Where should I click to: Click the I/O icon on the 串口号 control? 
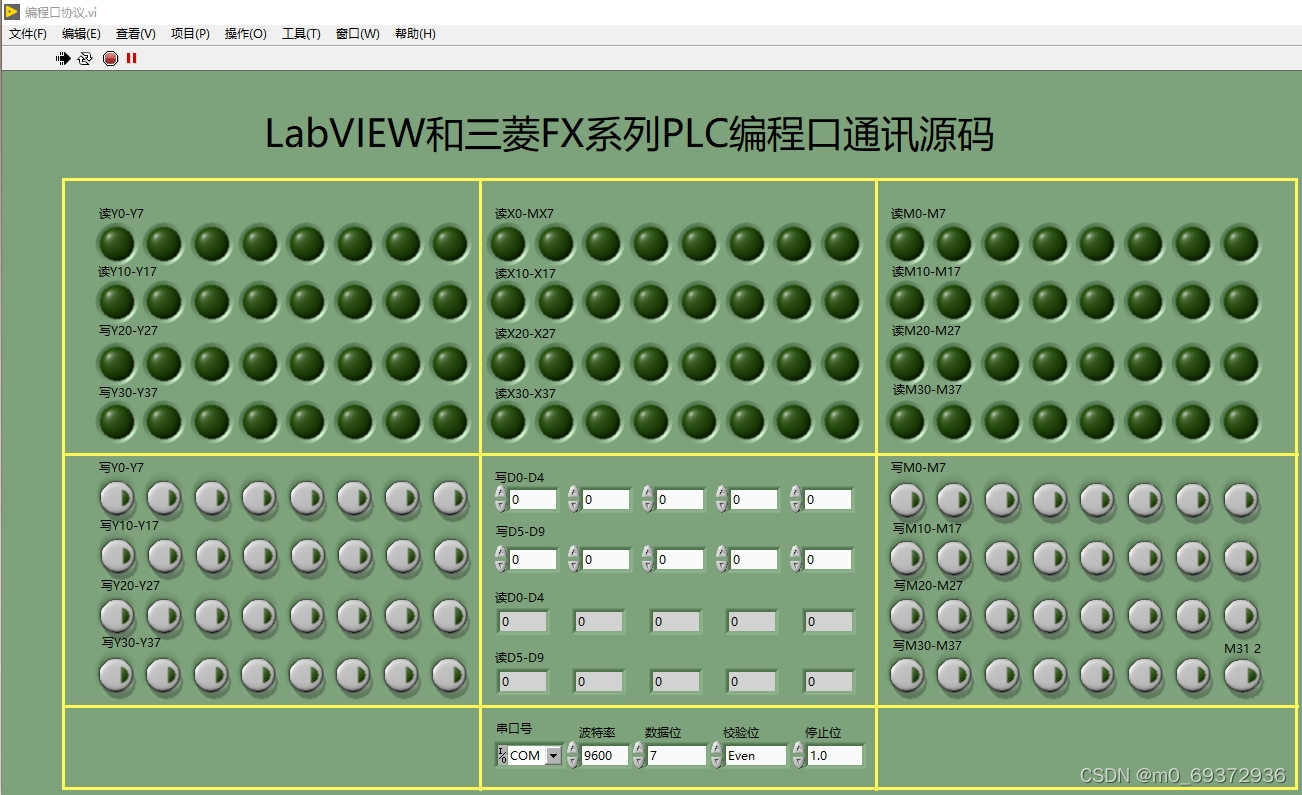coord(502,756)
